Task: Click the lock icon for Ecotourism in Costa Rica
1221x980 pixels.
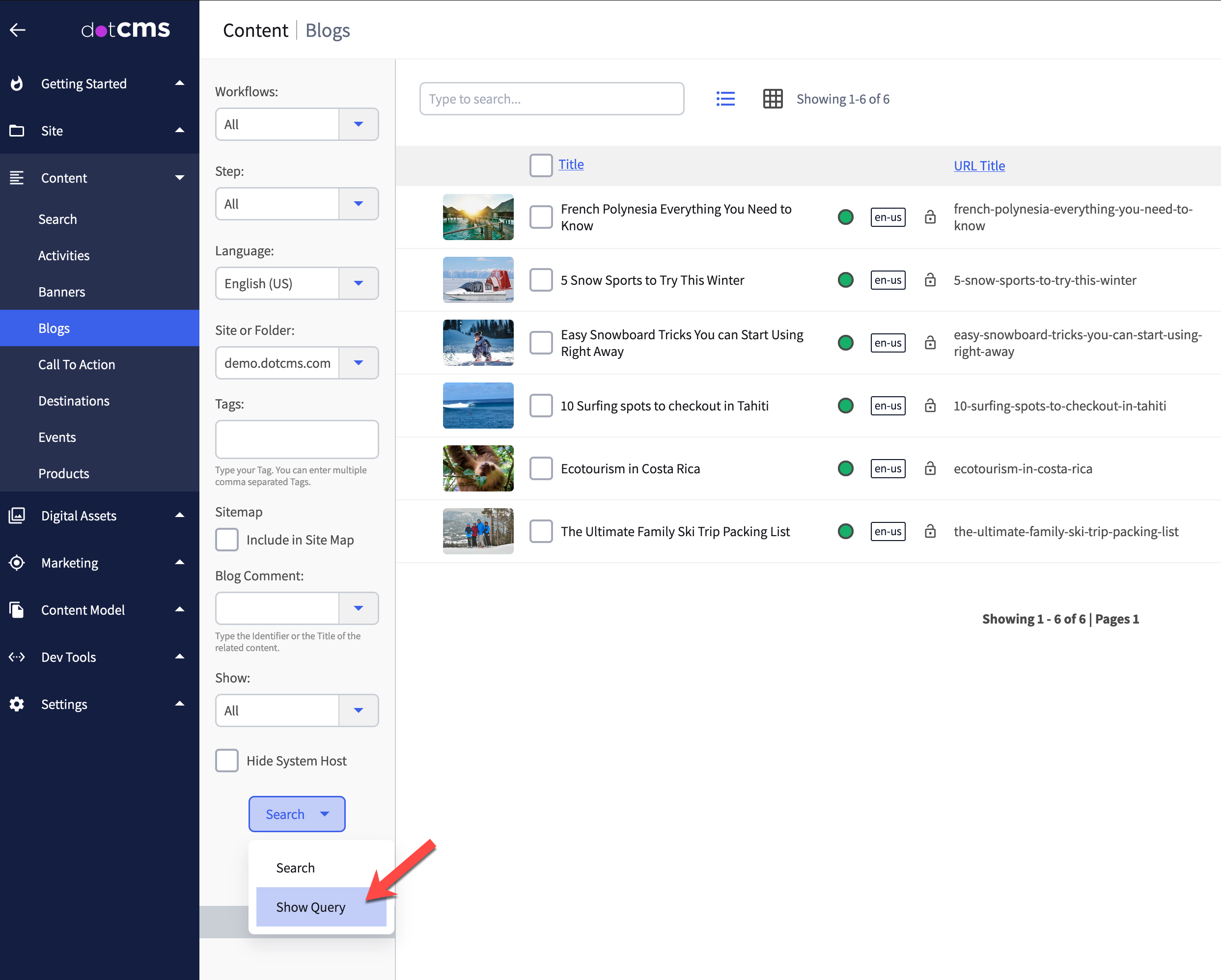Action: point(930,469)
